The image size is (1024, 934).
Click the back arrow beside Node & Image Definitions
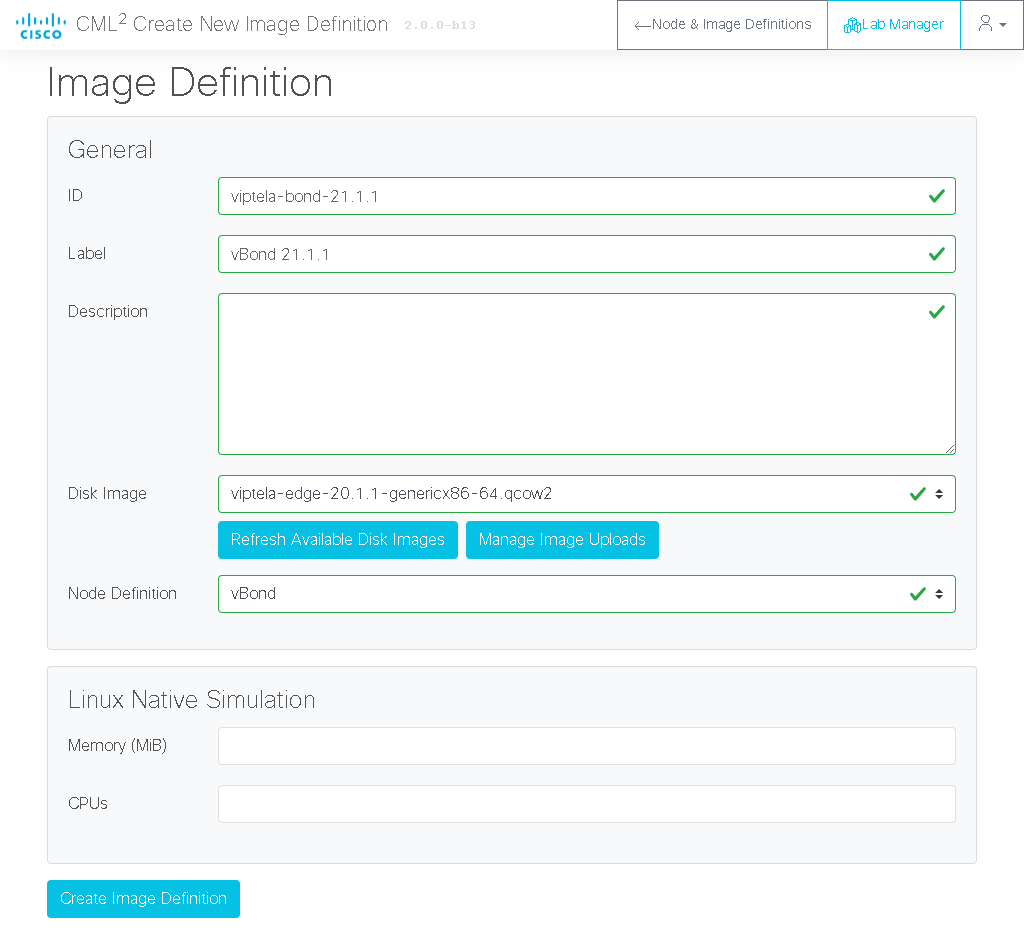pyautogui.click(x=642, y=25)
